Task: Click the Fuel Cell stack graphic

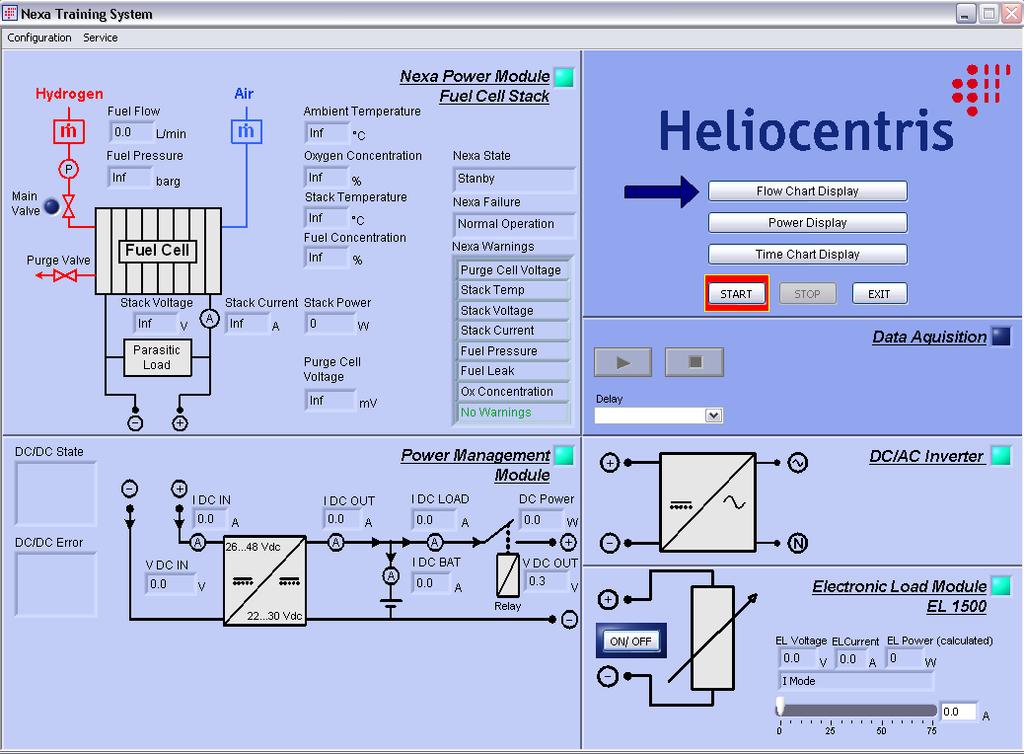Action: (158, 251)
